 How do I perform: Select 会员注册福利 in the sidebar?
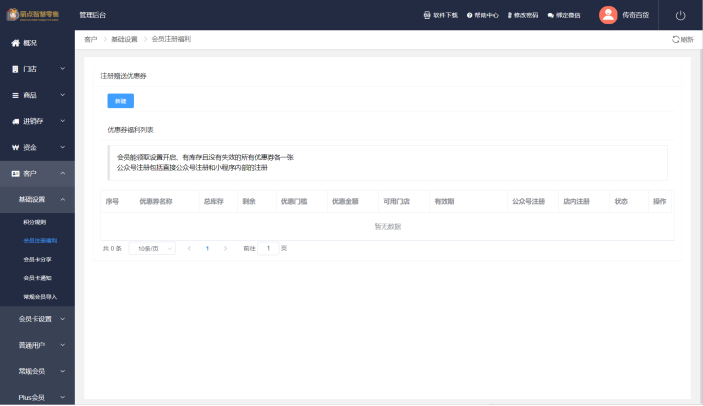40,241
